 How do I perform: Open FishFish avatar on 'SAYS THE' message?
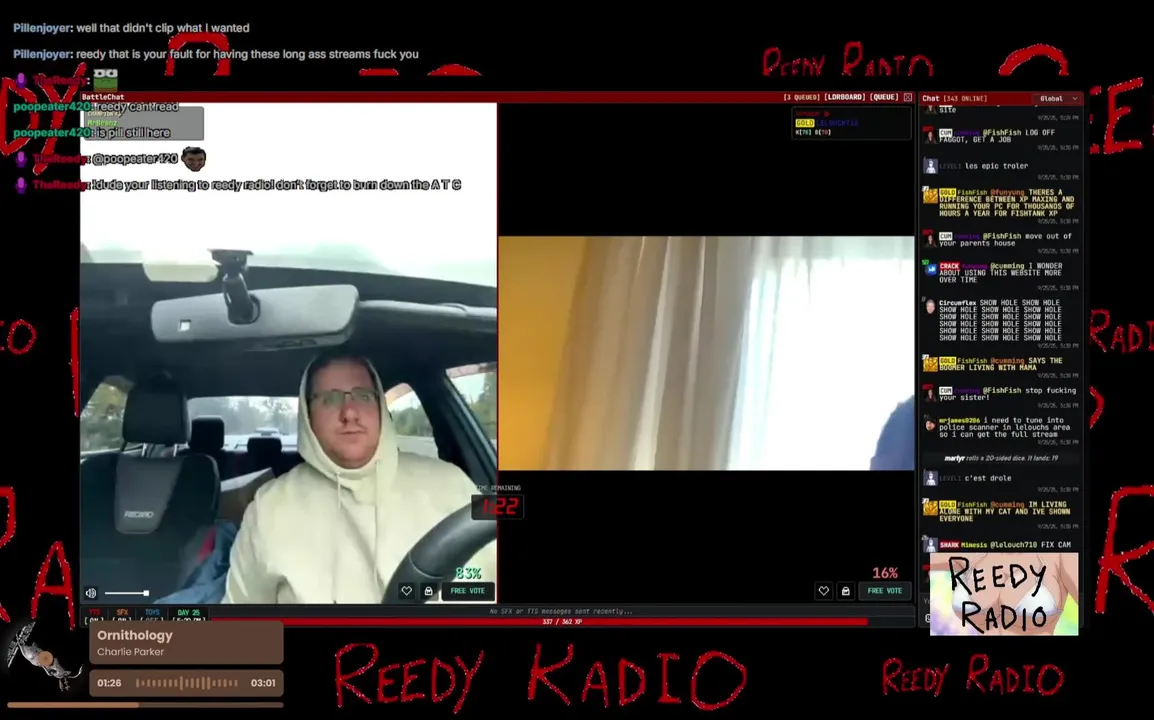pyautogui.click(x=931, y=364)
